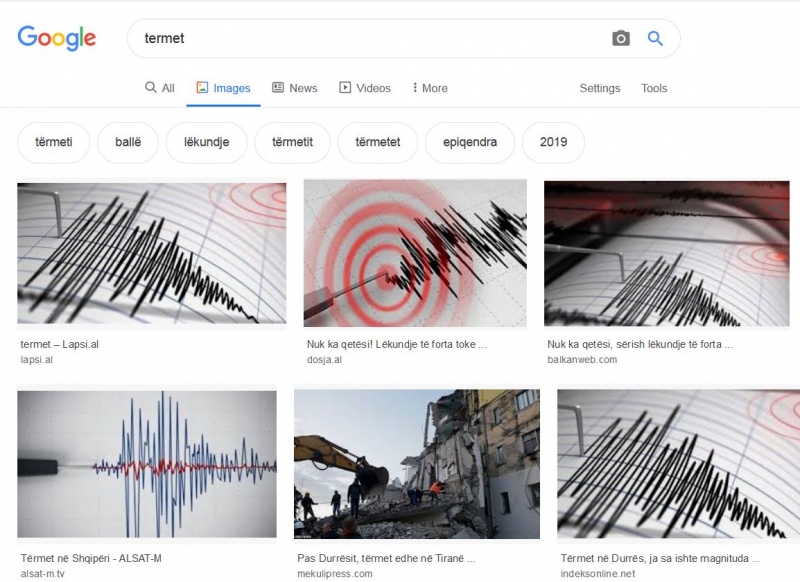Open Settings menu

(x=599, y=88)
